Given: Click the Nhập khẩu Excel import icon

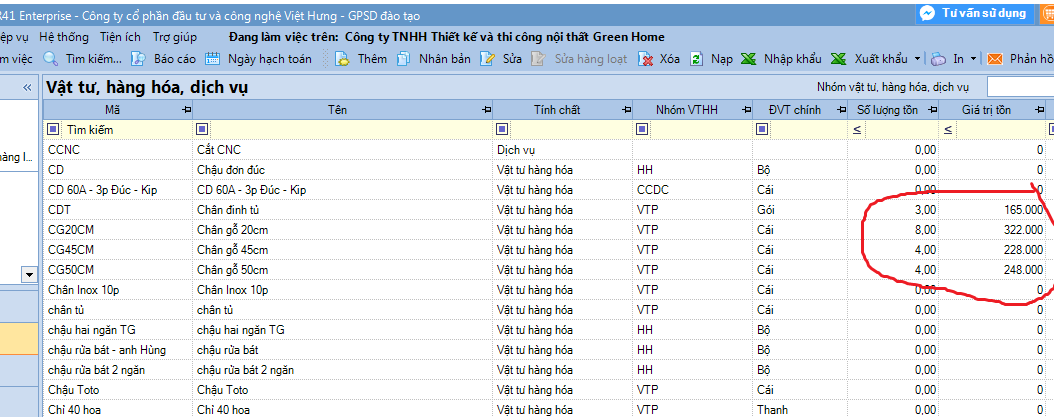Looking at the screenshot, I should click(748, 59).
